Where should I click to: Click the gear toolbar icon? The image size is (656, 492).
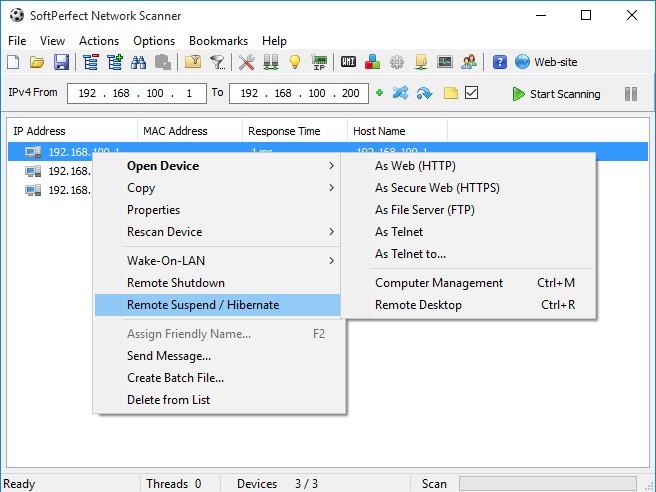point(397,62)
